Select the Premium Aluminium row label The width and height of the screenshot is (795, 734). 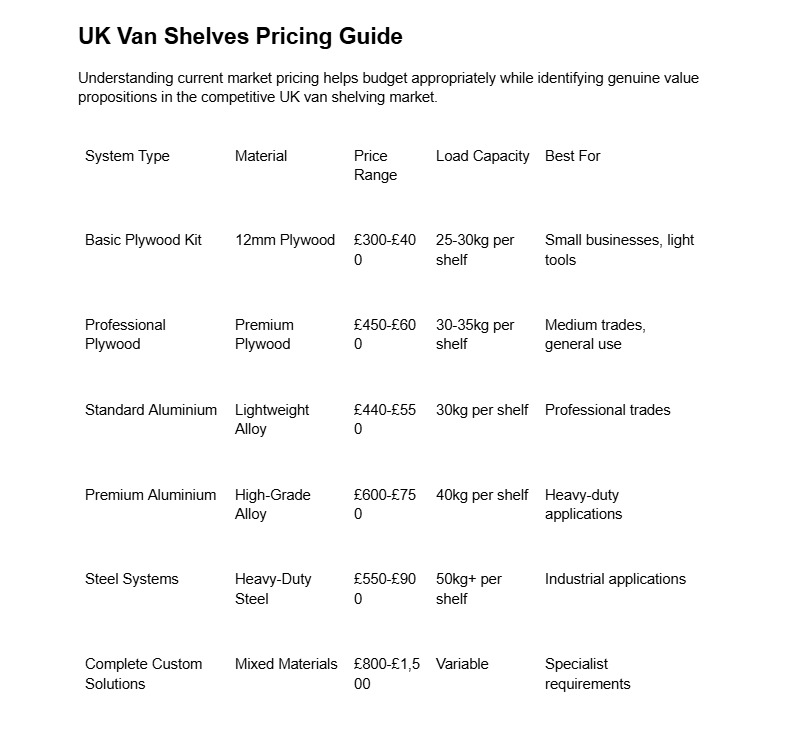151,495
